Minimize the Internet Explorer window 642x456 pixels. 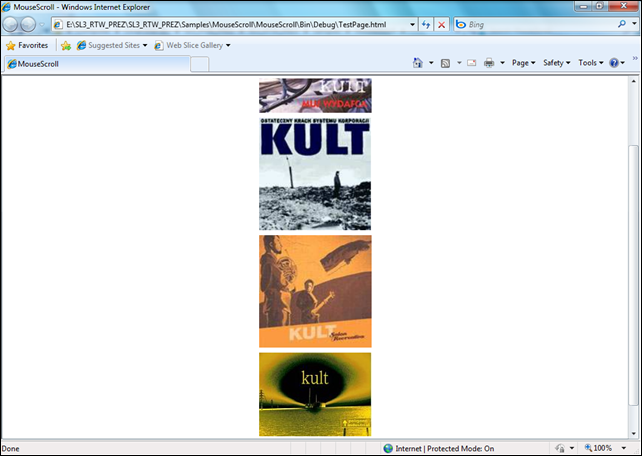[583, 7]
